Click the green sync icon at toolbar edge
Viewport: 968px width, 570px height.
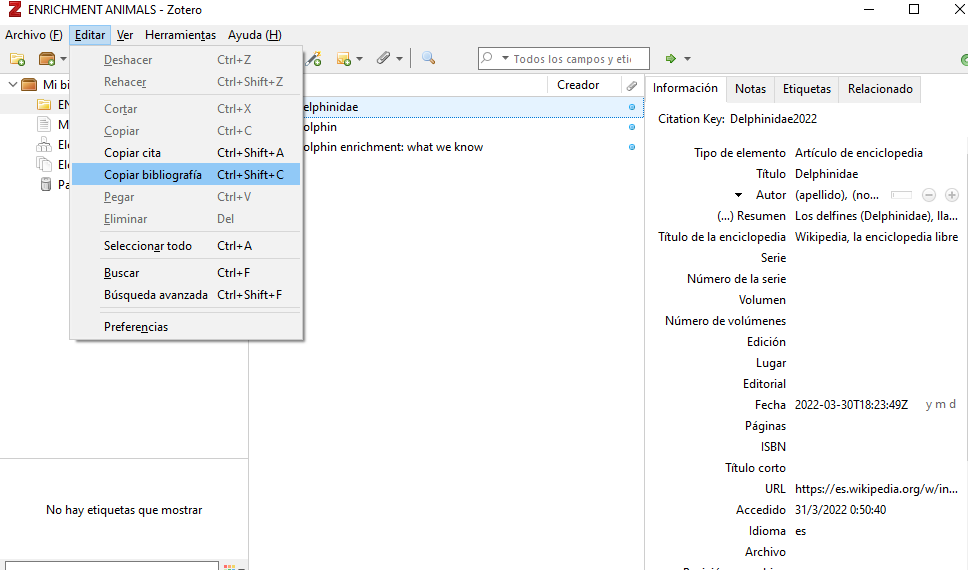964,59
